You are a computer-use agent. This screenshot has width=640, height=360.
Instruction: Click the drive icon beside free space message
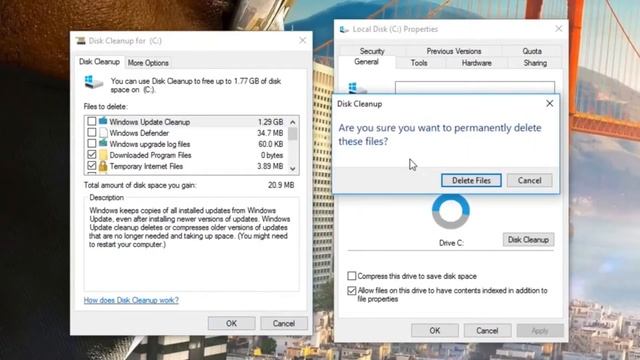94,82
